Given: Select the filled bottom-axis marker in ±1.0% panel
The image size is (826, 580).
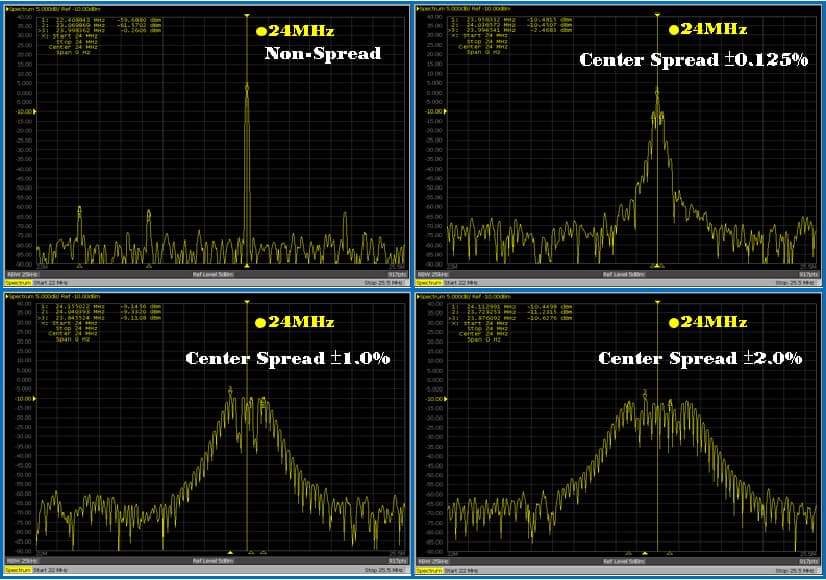Looking at the screenshot, I should pos(230,553).
